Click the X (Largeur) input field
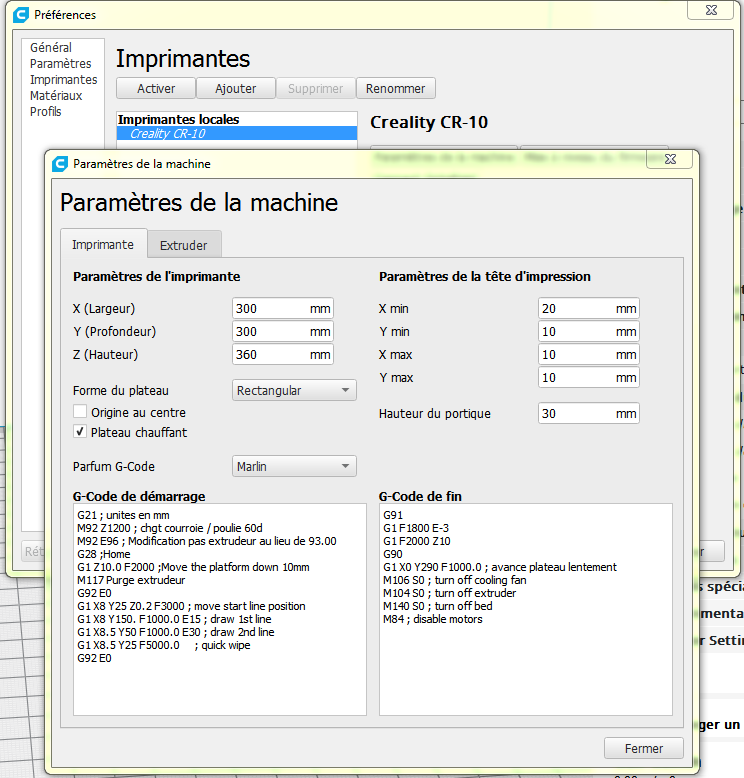The image size is (744, 778). pos(283,309)
